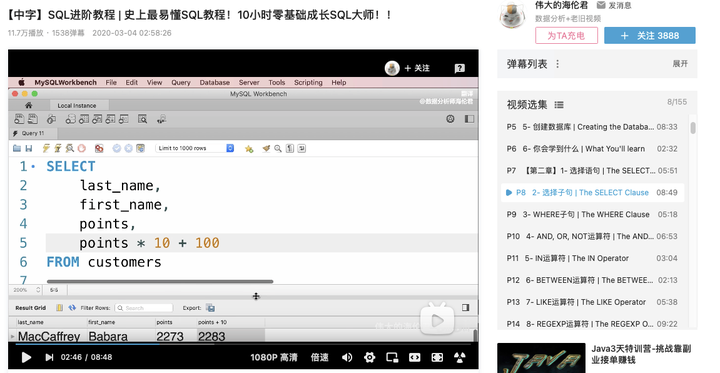The height and width of the screenshot is (373, 720).
Task: Toggle the video playlist view icon
Action: pos(559,105)
